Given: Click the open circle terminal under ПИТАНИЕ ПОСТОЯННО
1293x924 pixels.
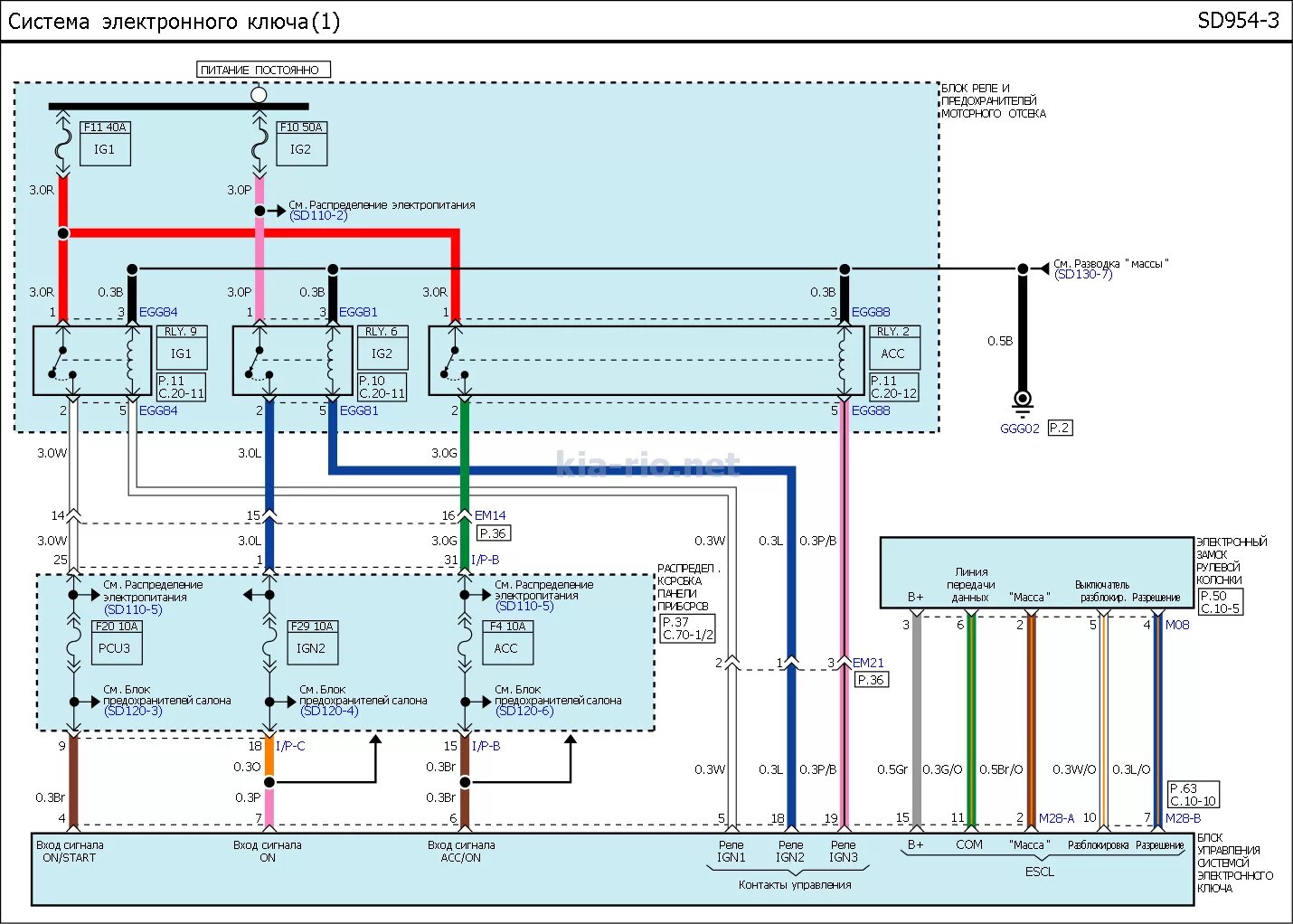Looking at the screenshot, I should [x=259, y=94].
